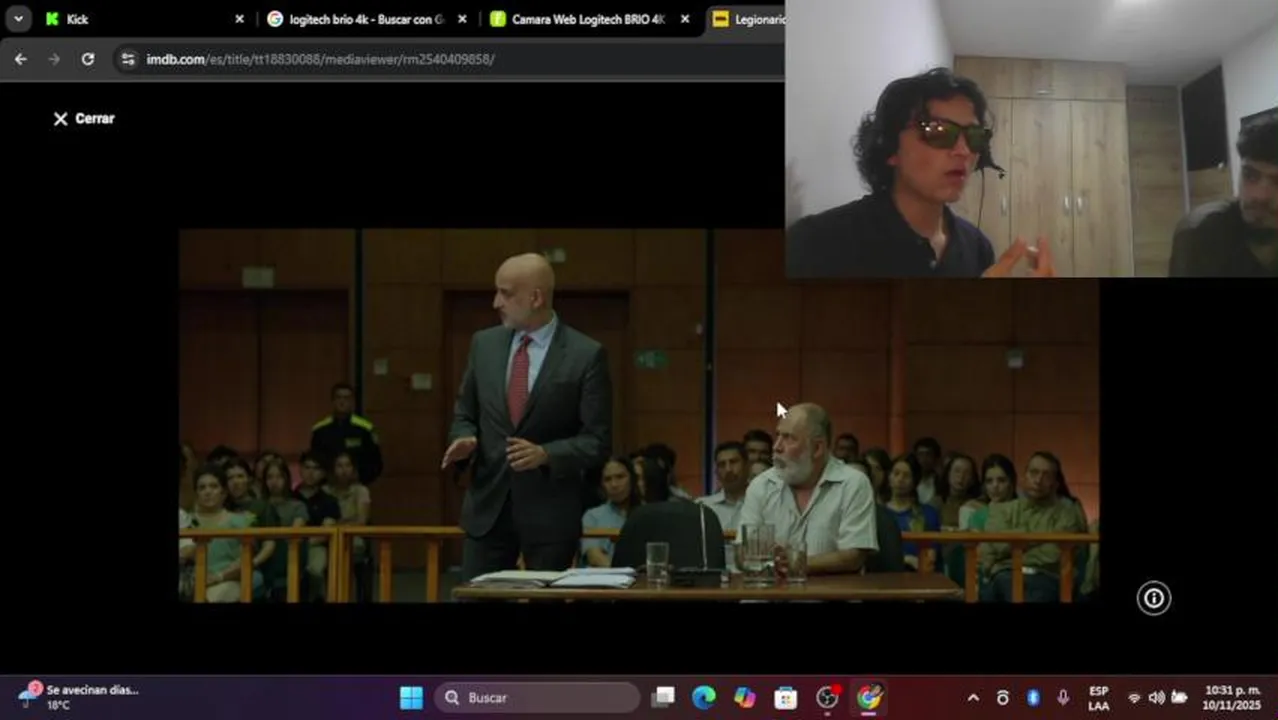Reload the IMDb page
1278x720 pixels.
88,59
